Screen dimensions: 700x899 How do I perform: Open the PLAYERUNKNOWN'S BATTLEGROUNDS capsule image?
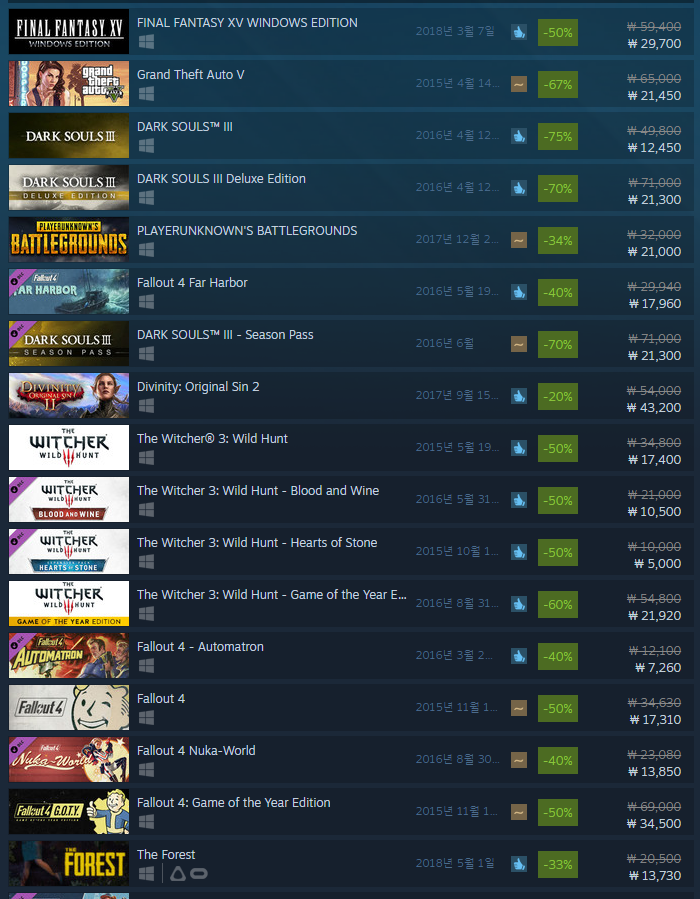[69, 240]
